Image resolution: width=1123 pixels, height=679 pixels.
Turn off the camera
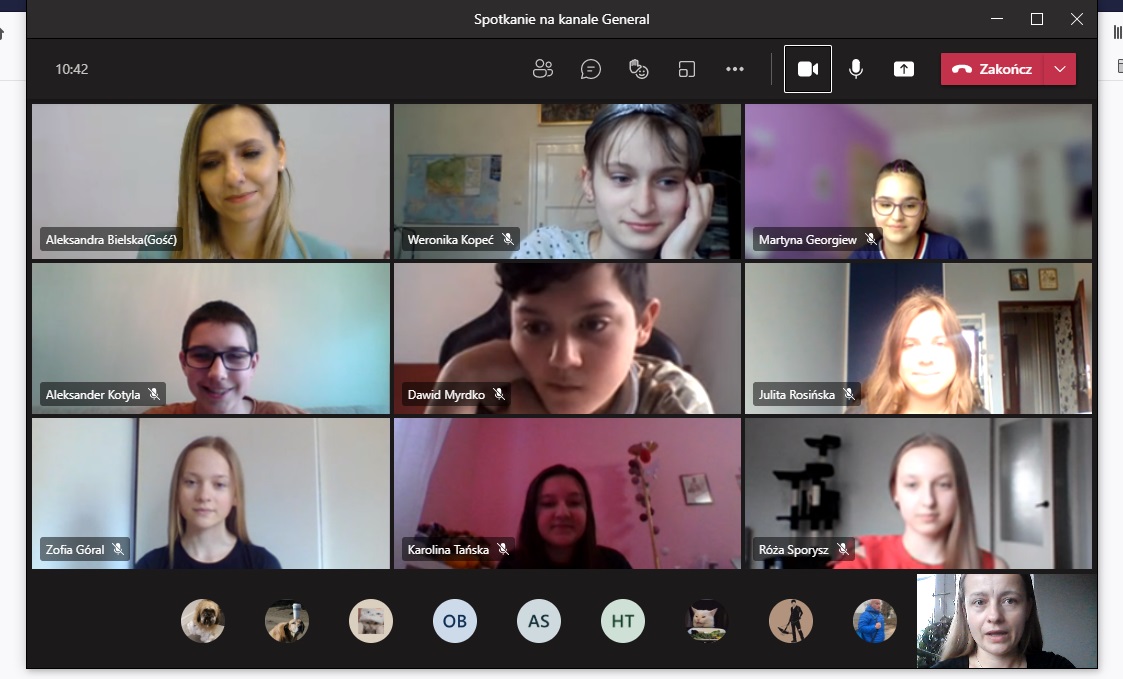[808, 69]
